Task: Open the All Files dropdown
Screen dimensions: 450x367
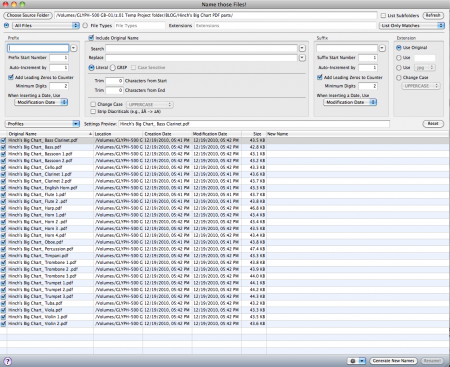Action: click(x=46, y=25)
